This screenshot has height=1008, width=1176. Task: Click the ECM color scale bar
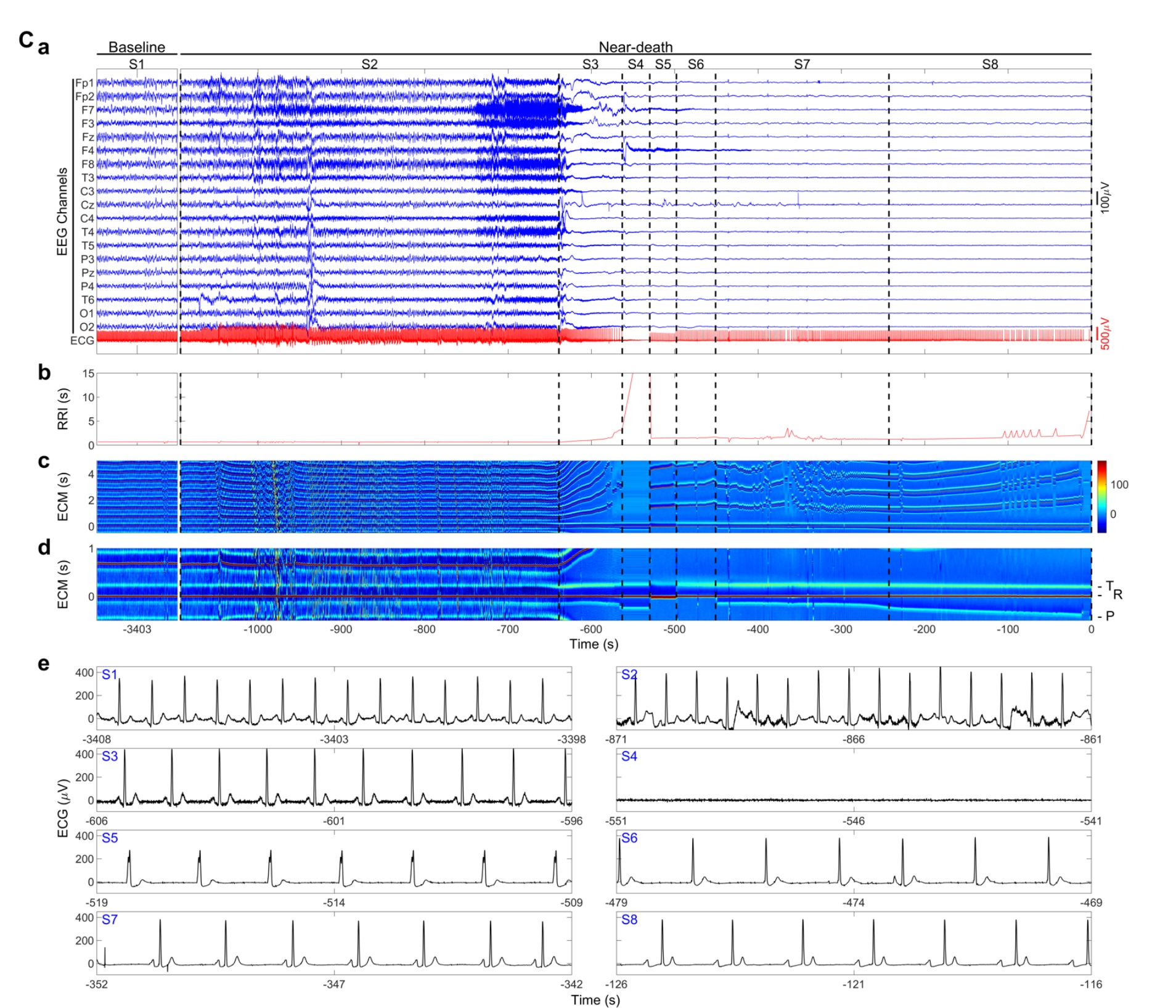pyautogui.click(x=1101, y=497)
